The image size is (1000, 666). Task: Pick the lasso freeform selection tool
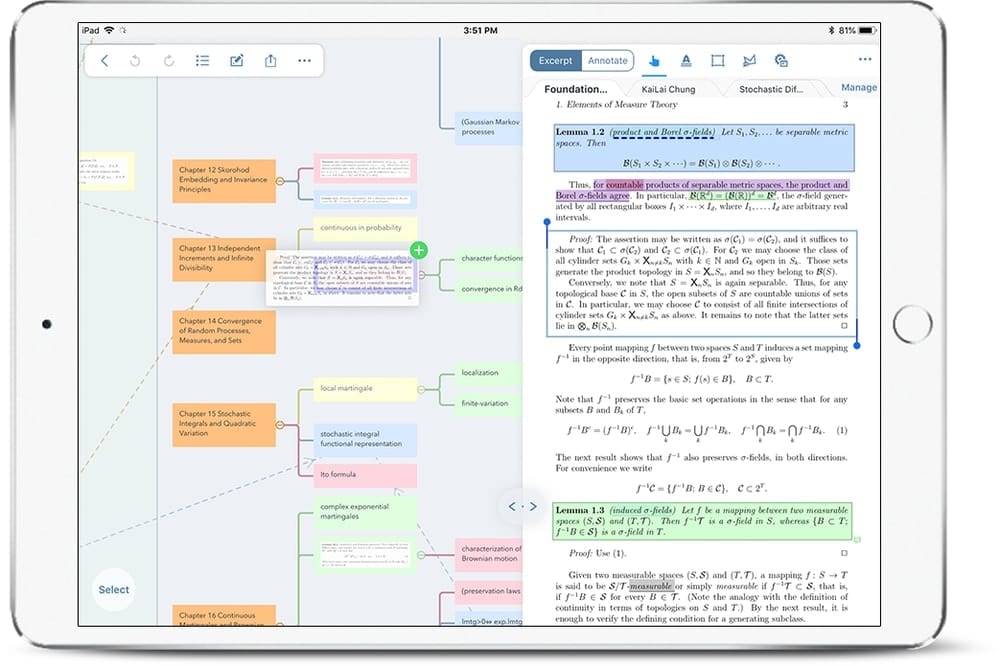click(749, 61)
